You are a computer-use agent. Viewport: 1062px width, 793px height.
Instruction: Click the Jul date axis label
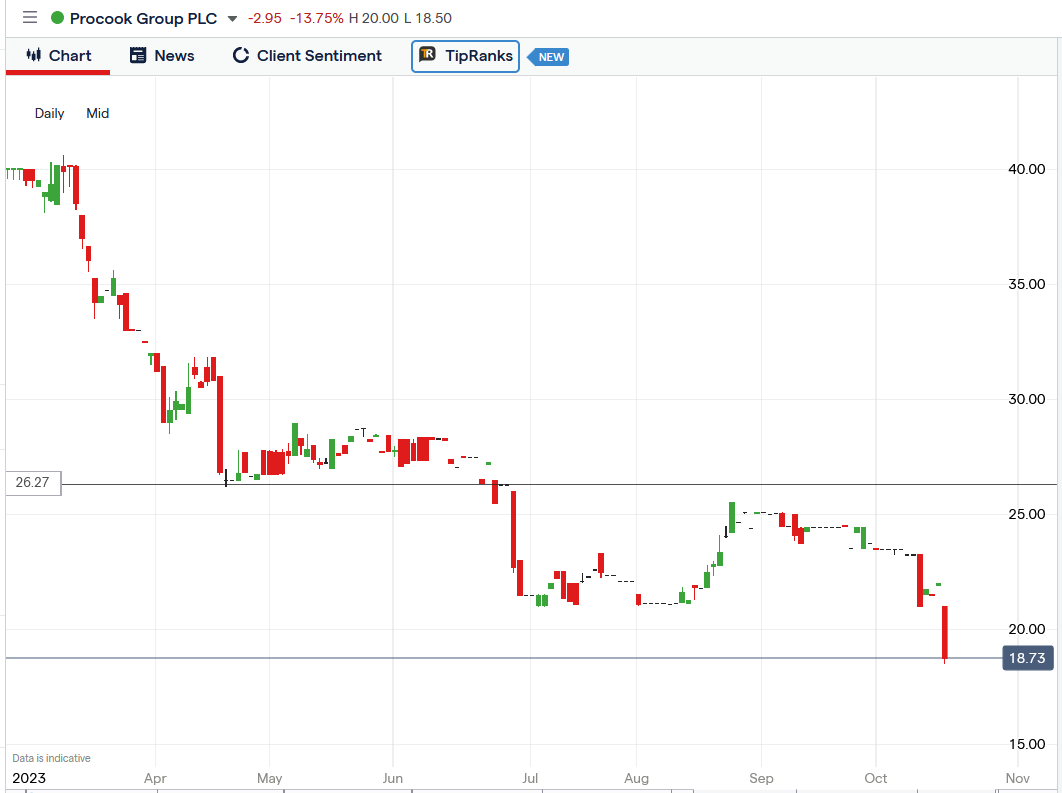530,778
